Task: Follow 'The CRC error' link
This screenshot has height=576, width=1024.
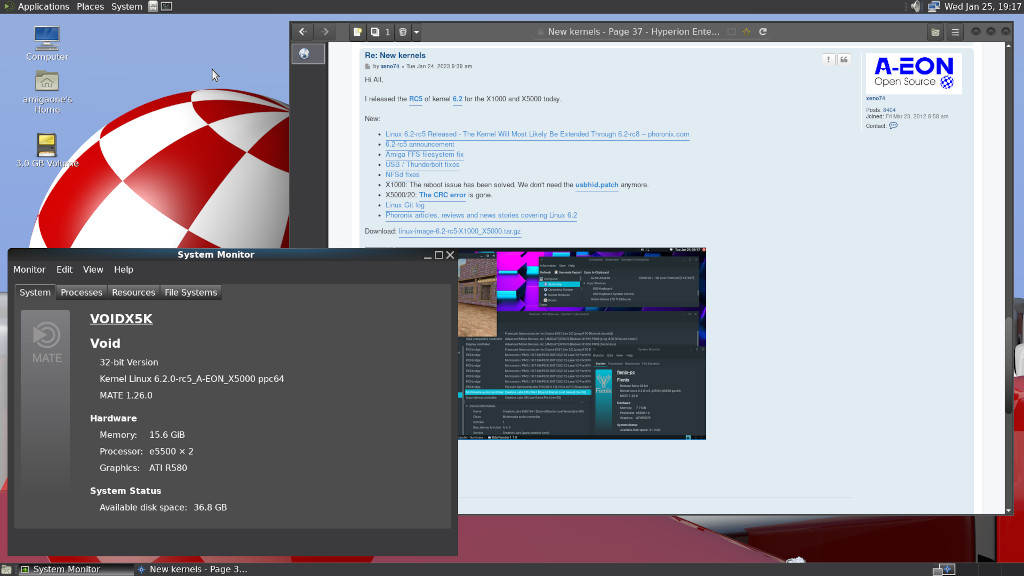Action: [442, 195]
